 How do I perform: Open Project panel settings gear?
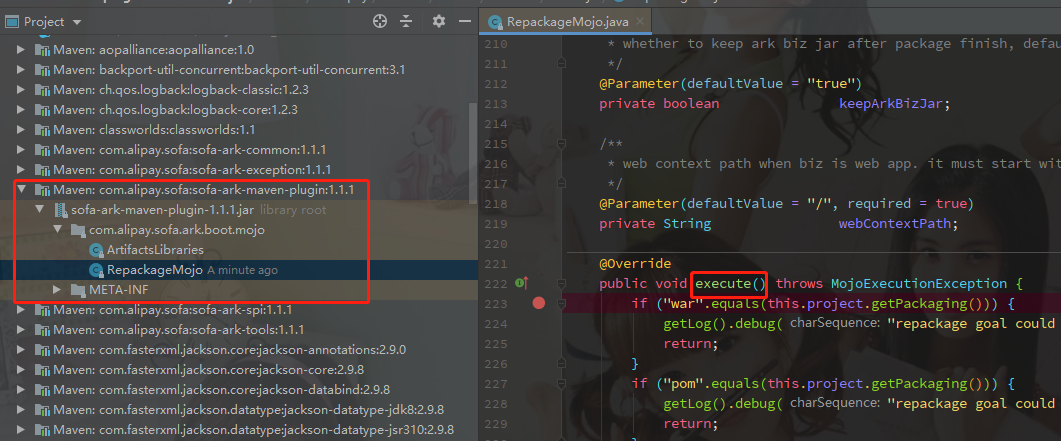(439, 22)
